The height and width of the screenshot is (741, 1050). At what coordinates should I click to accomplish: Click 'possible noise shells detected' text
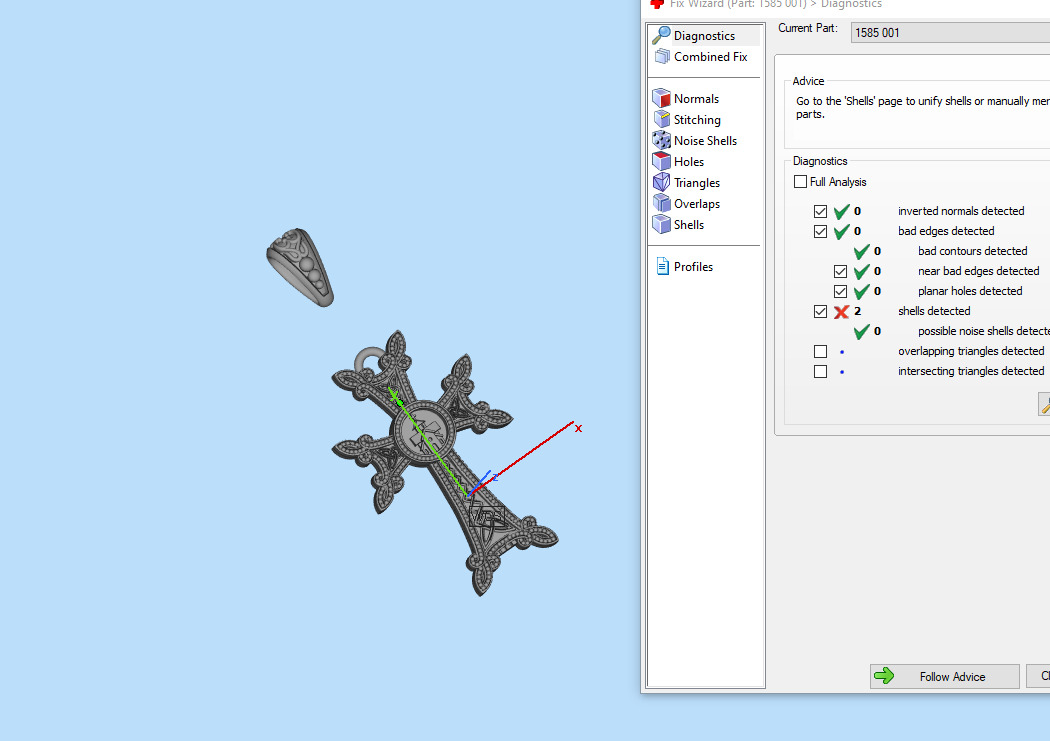pos(984,331)
